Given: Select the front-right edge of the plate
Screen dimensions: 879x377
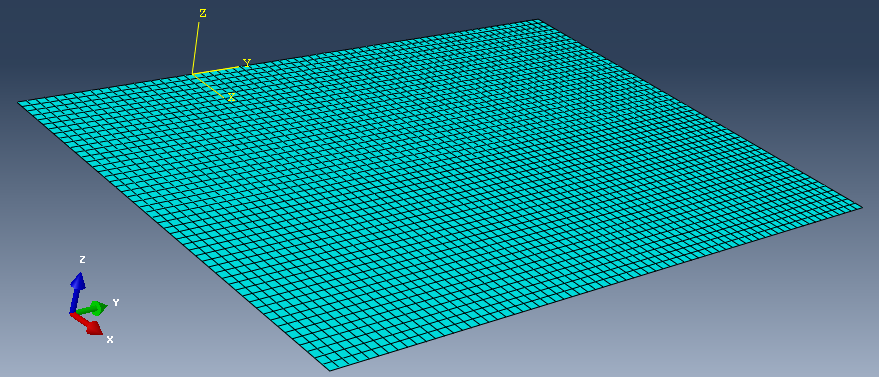Looking at the screenshot, I should (x=595, y=289).
